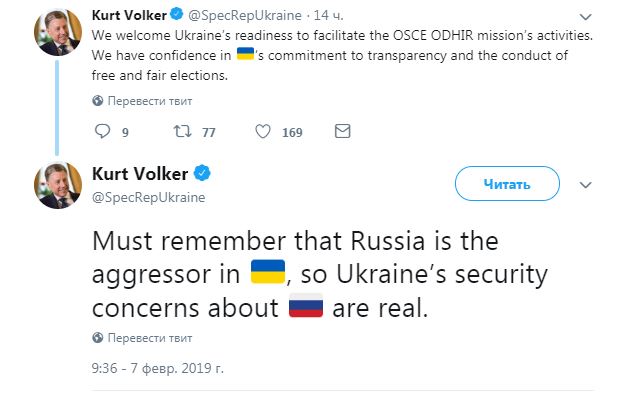Screen dimensions: 627x394
Task: Expand the options chevron beside Читать
Action: coord(585,185)
